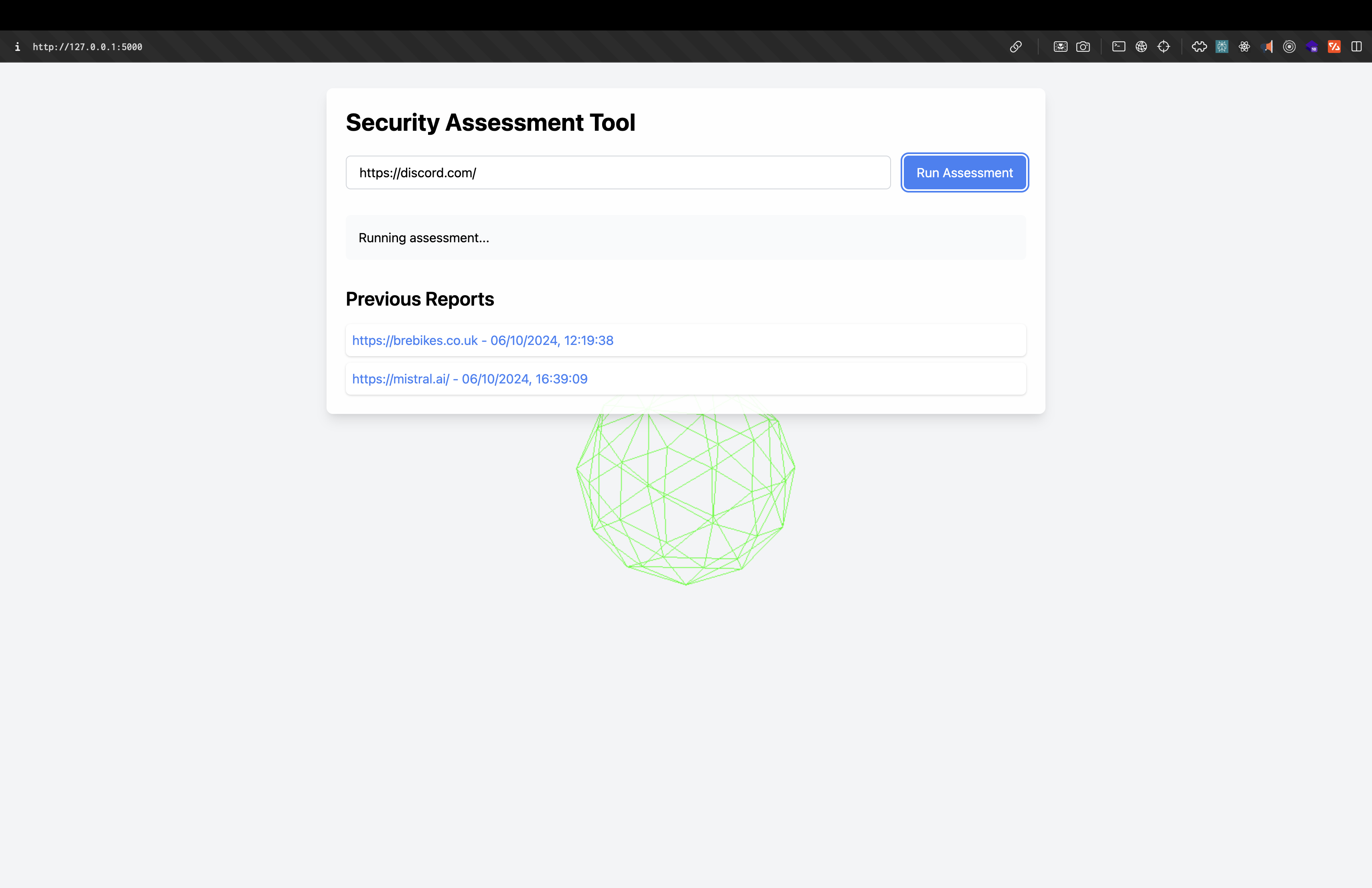Click the copy link icon in toolbar
Viewport: 1372px width, 888px height.
1016,47
